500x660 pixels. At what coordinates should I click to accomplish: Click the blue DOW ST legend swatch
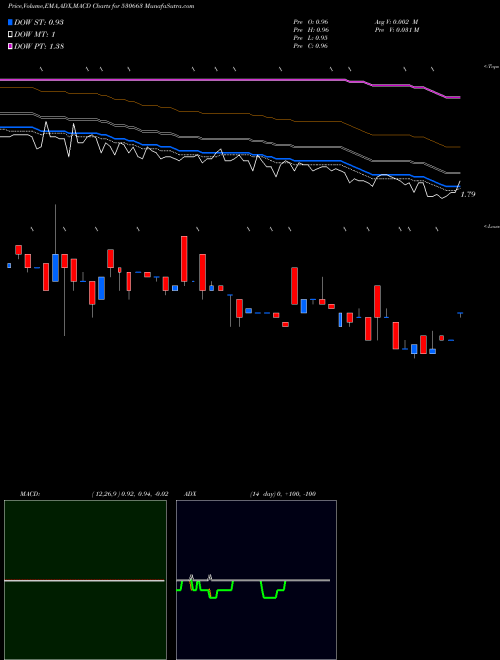tap(10, 22)
